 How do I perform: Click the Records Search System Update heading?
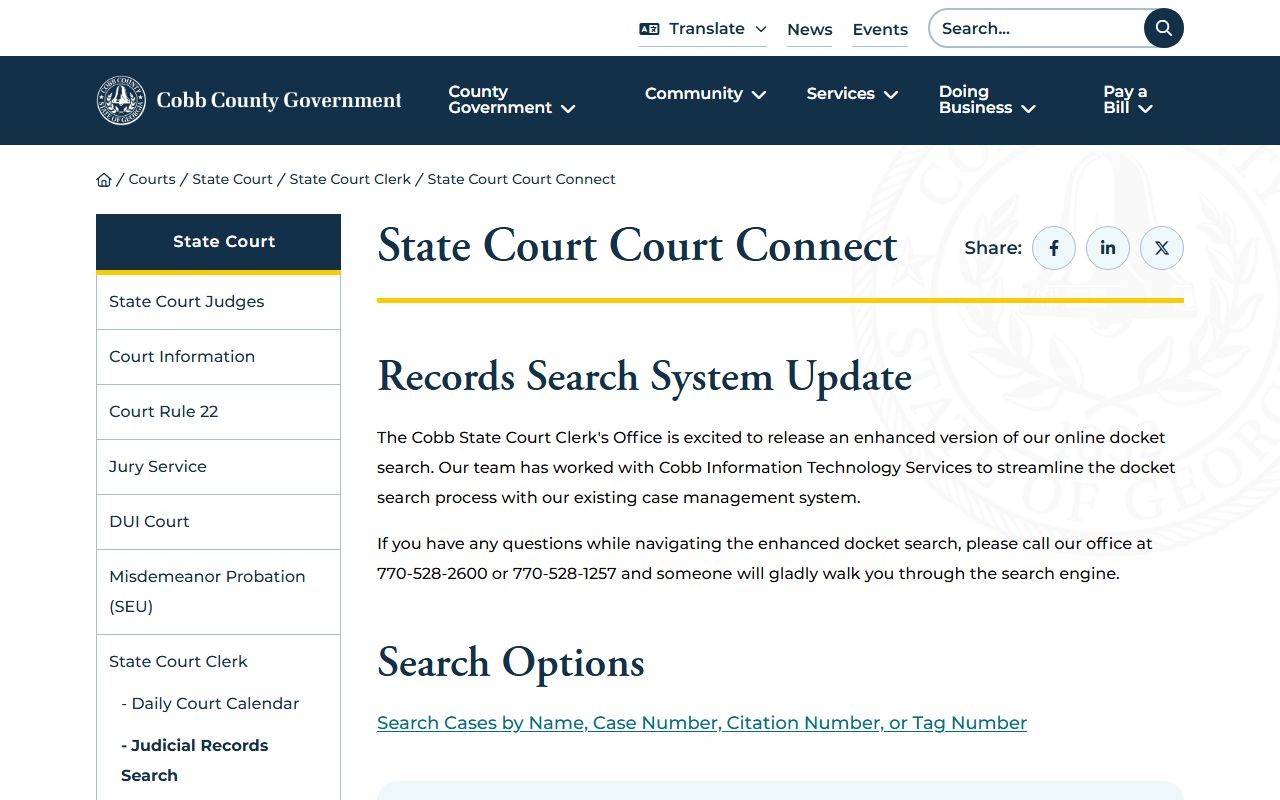(644, 377)
